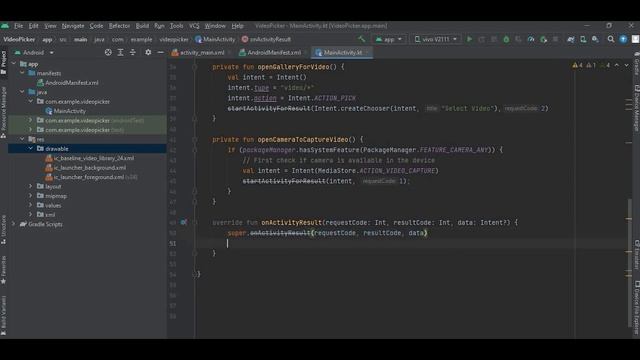
Task: Collapse the app module node
Action: 14,64
